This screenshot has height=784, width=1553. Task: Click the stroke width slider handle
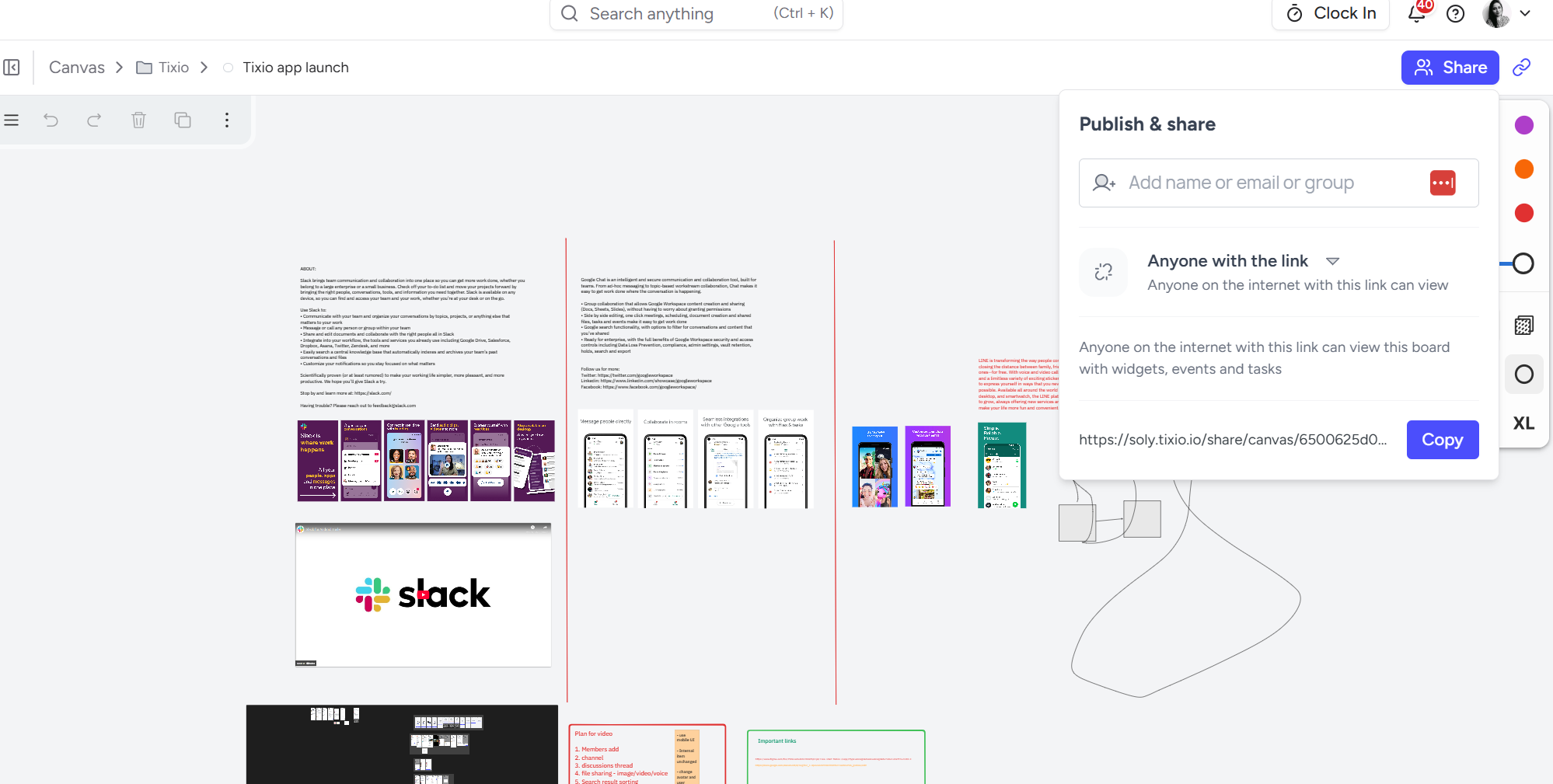1523,264
